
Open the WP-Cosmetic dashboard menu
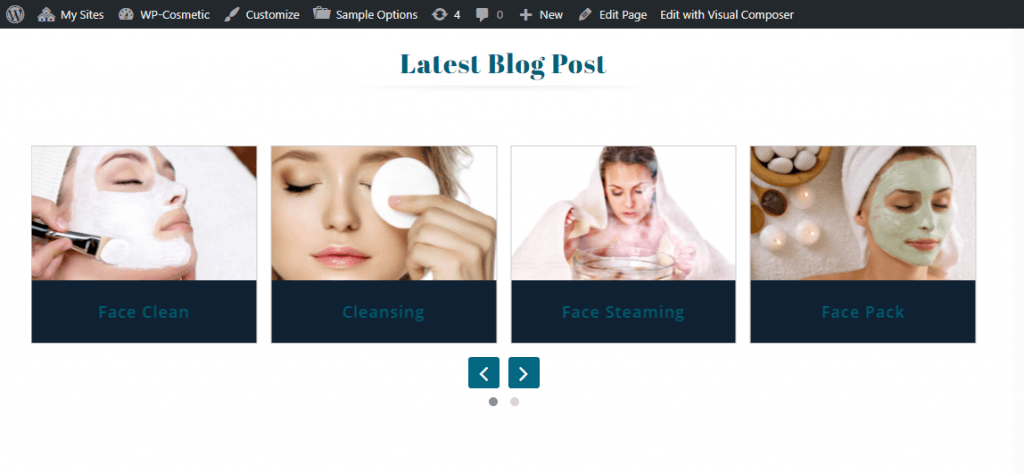[164, 14]
